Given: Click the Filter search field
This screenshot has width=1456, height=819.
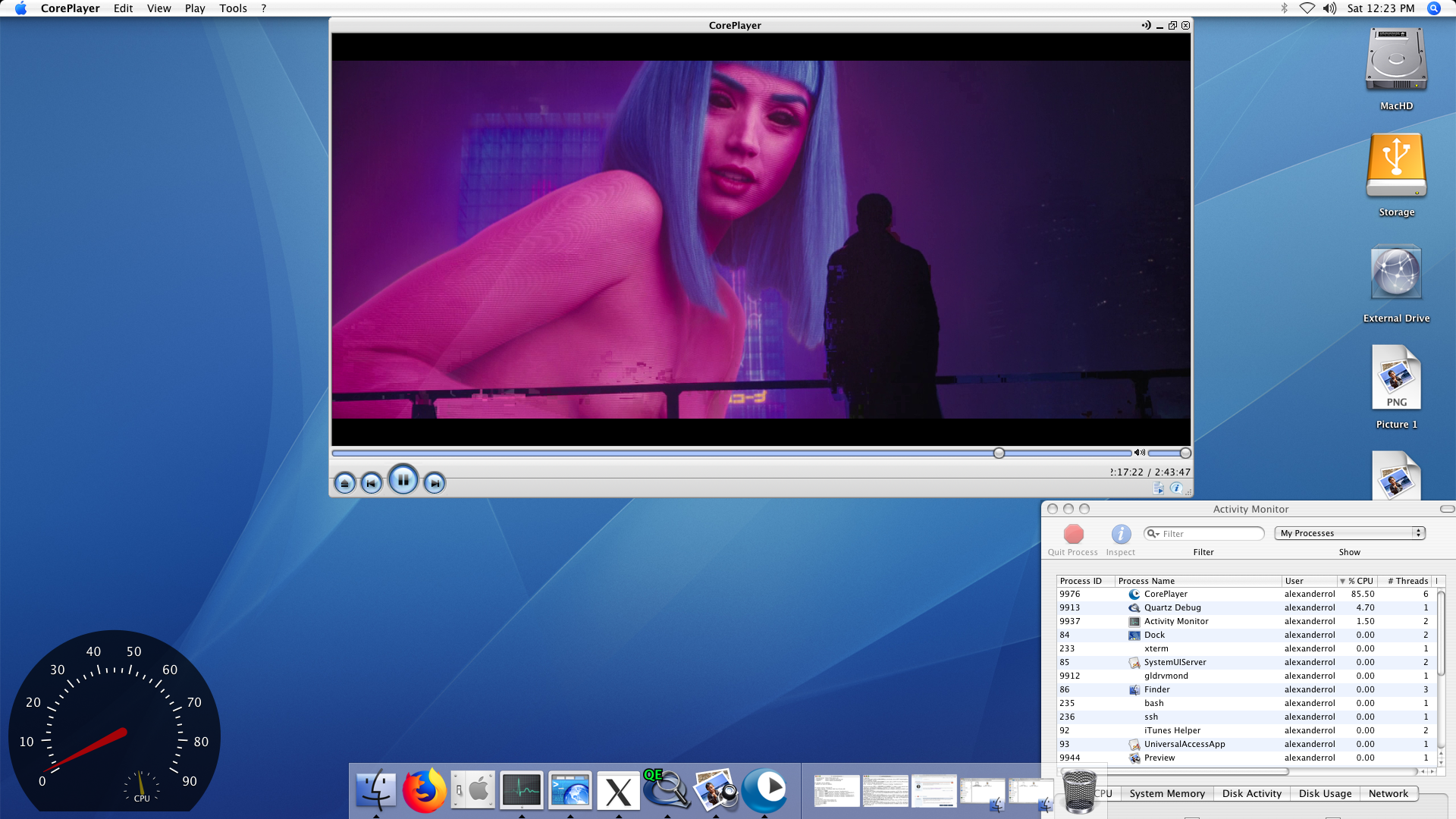Looking at the screenshot, I should click(x=1203, y=534).
